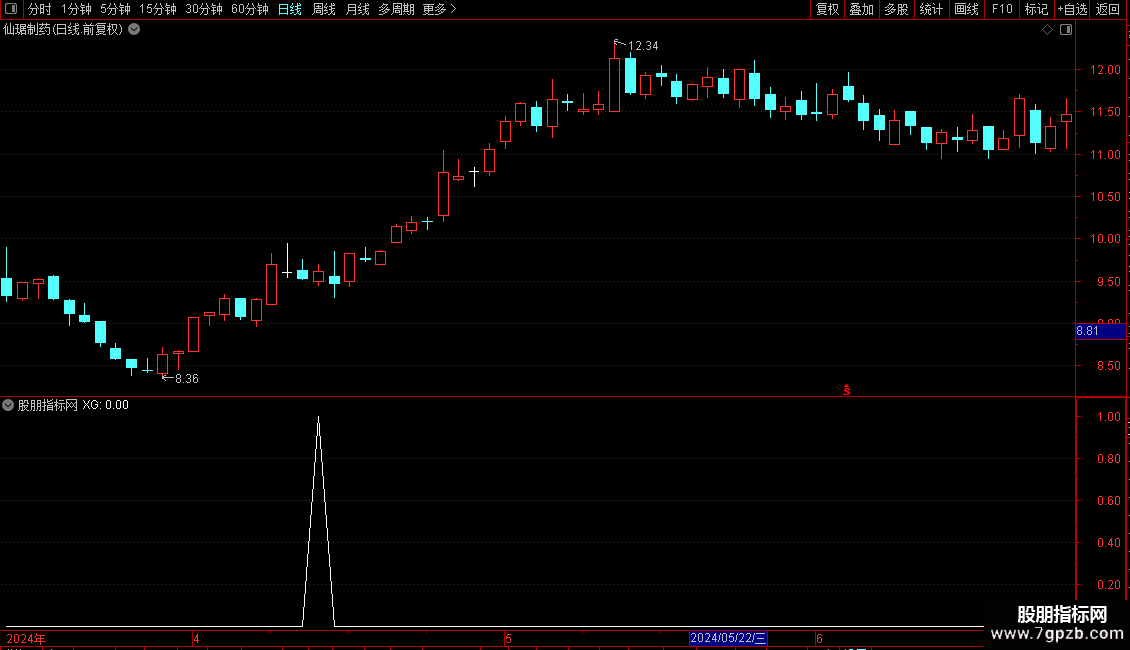1130x650 pixels.
Task: Open 多周期 multi-period view
Action: click(x=396, y=9)
